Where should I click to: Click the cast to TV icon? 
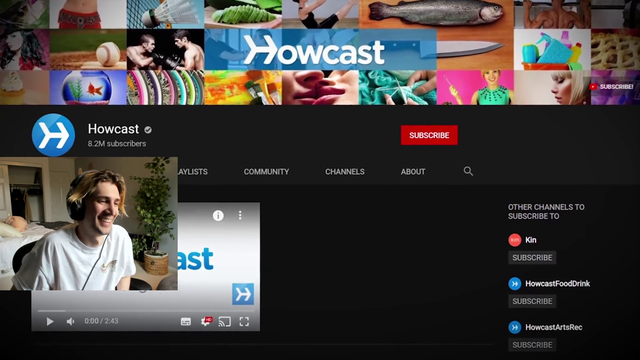pyautogui.click(x=224, y=322)
